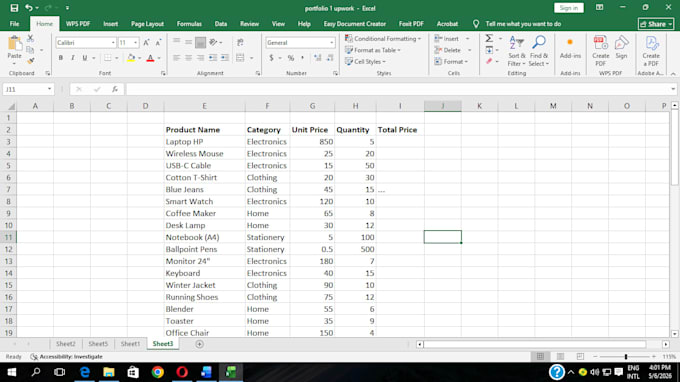Open the Borders icon
The height and width of the screenshot is (382, 680).
pyautogui.click(x=108, y=58)
